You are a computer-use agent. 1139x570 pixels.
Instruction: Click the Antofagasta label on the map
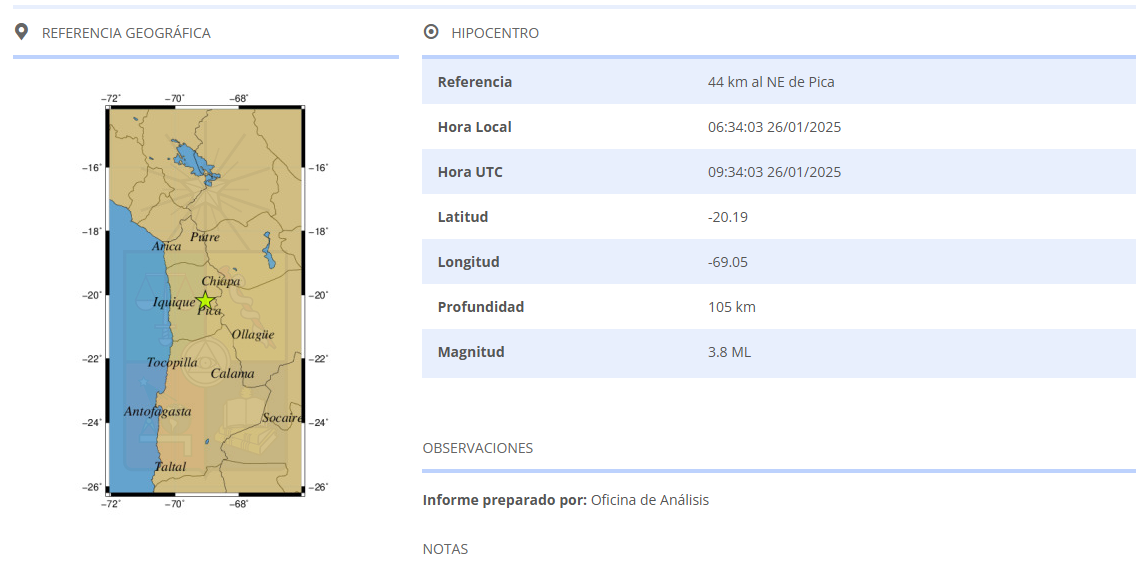coord(157,411)
